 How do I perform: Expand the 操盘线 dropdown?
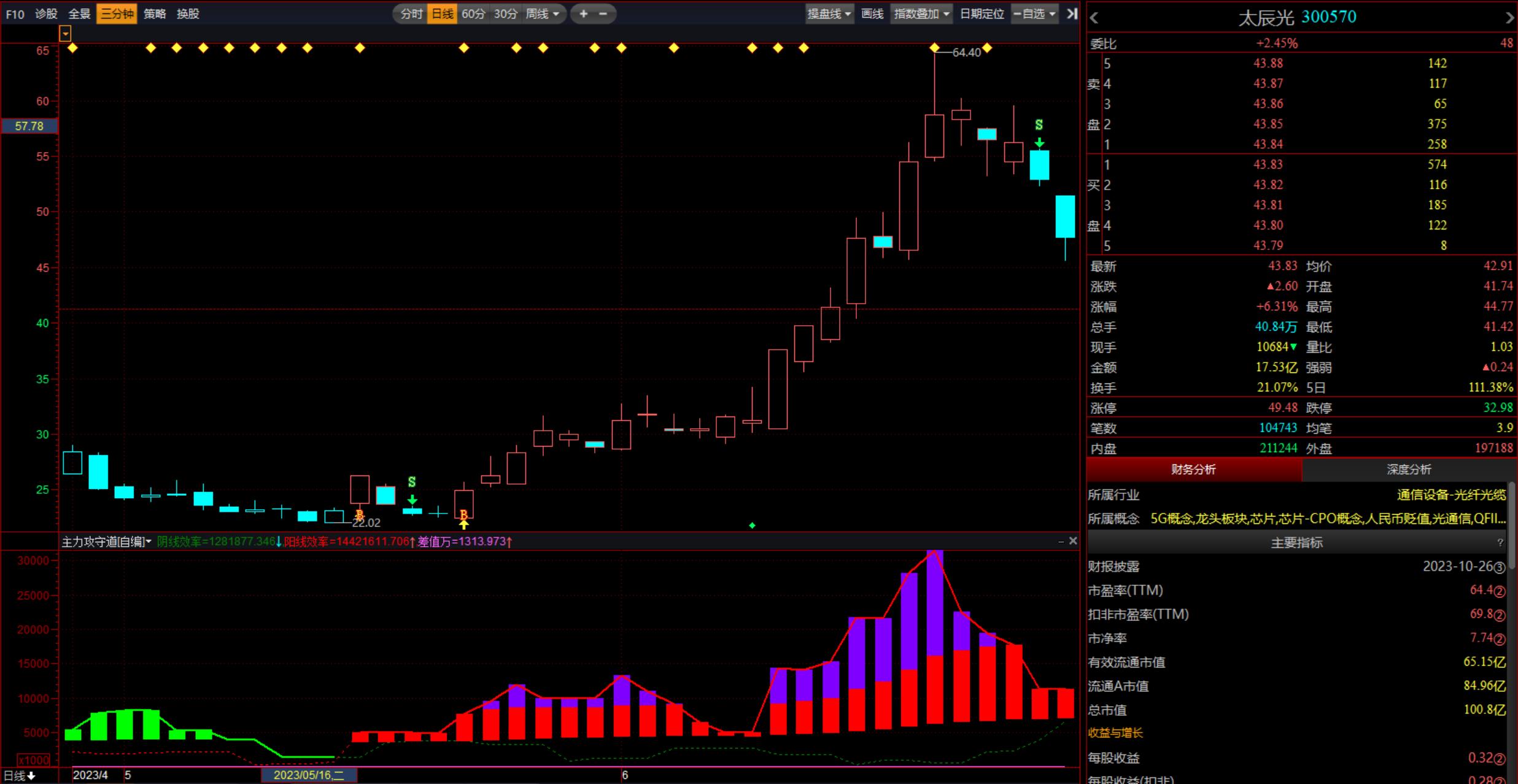829,13
